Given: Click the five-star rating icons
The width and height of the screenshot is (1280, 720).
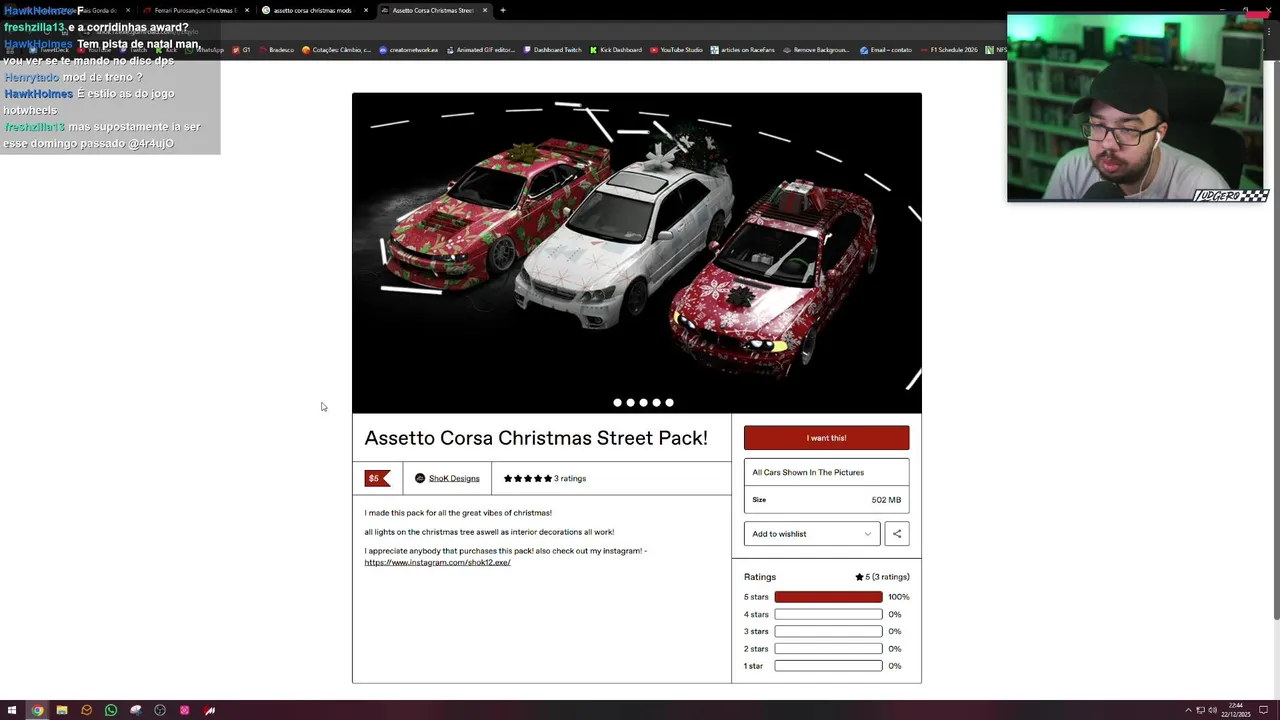Looking at the screenshot, I should pyautogui.click(x=527, y=478).
